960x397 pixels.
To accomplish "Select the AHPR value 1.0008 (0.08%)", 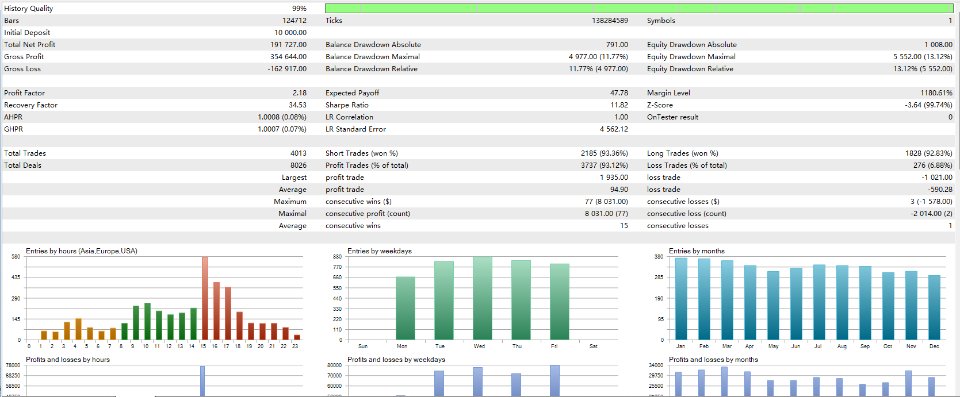I will tap(282, 117).
